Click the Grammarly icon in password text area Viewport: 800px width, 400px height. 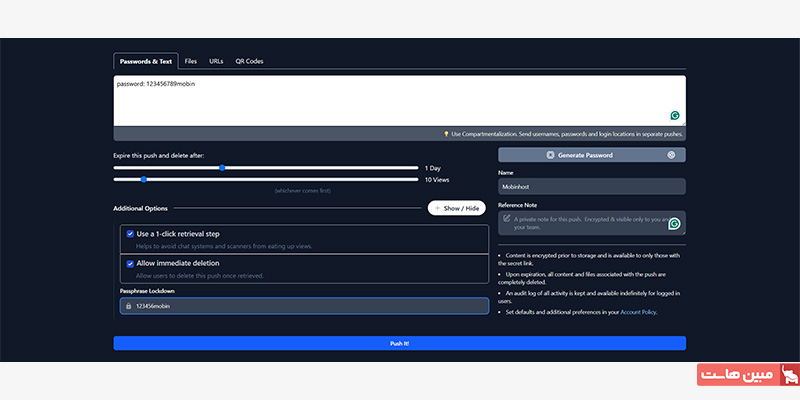pos(675,116)
